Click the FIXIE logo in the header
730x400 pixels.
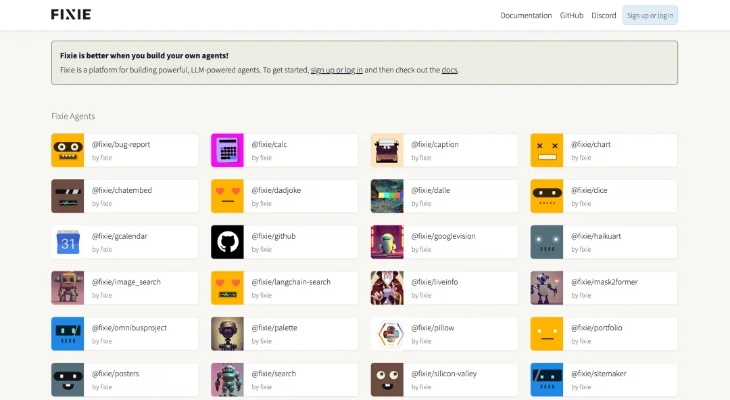[x=71, y=15]
